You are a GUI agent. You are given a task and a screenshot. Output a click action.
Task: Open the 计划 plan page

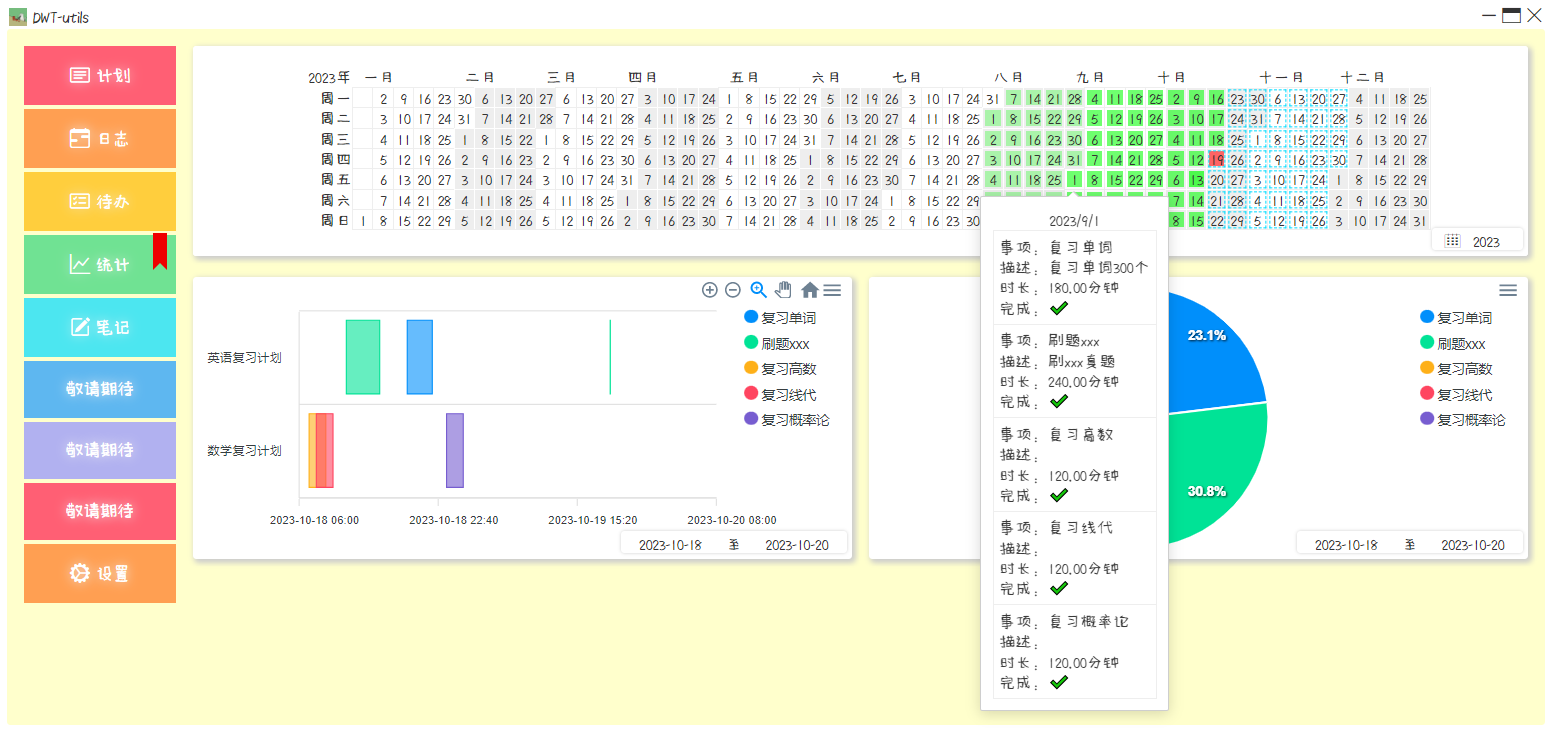coord(100,75)
